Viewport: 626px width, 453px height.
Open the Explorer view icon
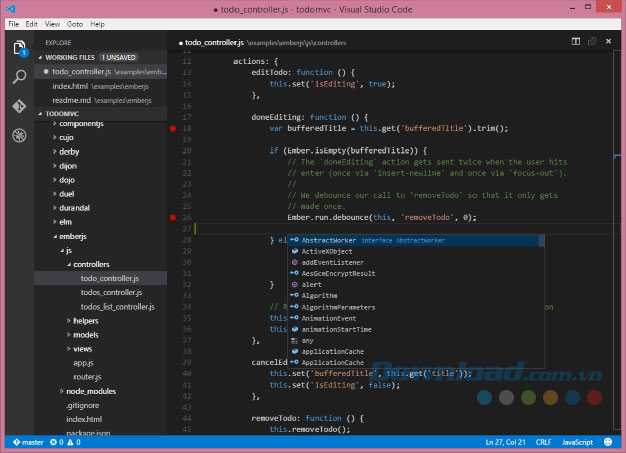[x=19, y=47]
